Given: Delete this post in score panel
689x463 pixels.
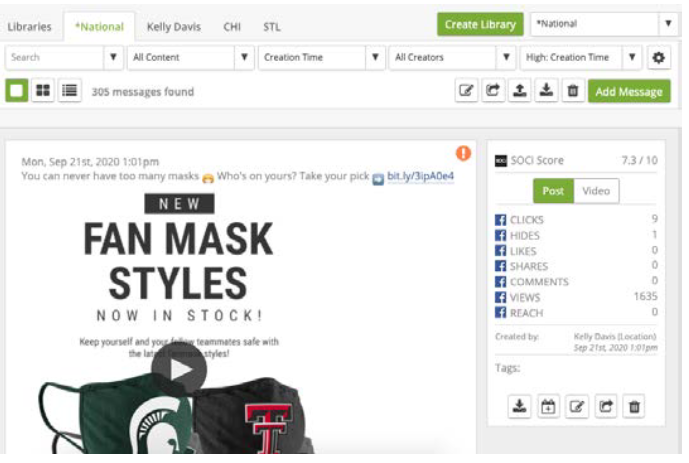Looking at the screenshot, I should 634,406.
